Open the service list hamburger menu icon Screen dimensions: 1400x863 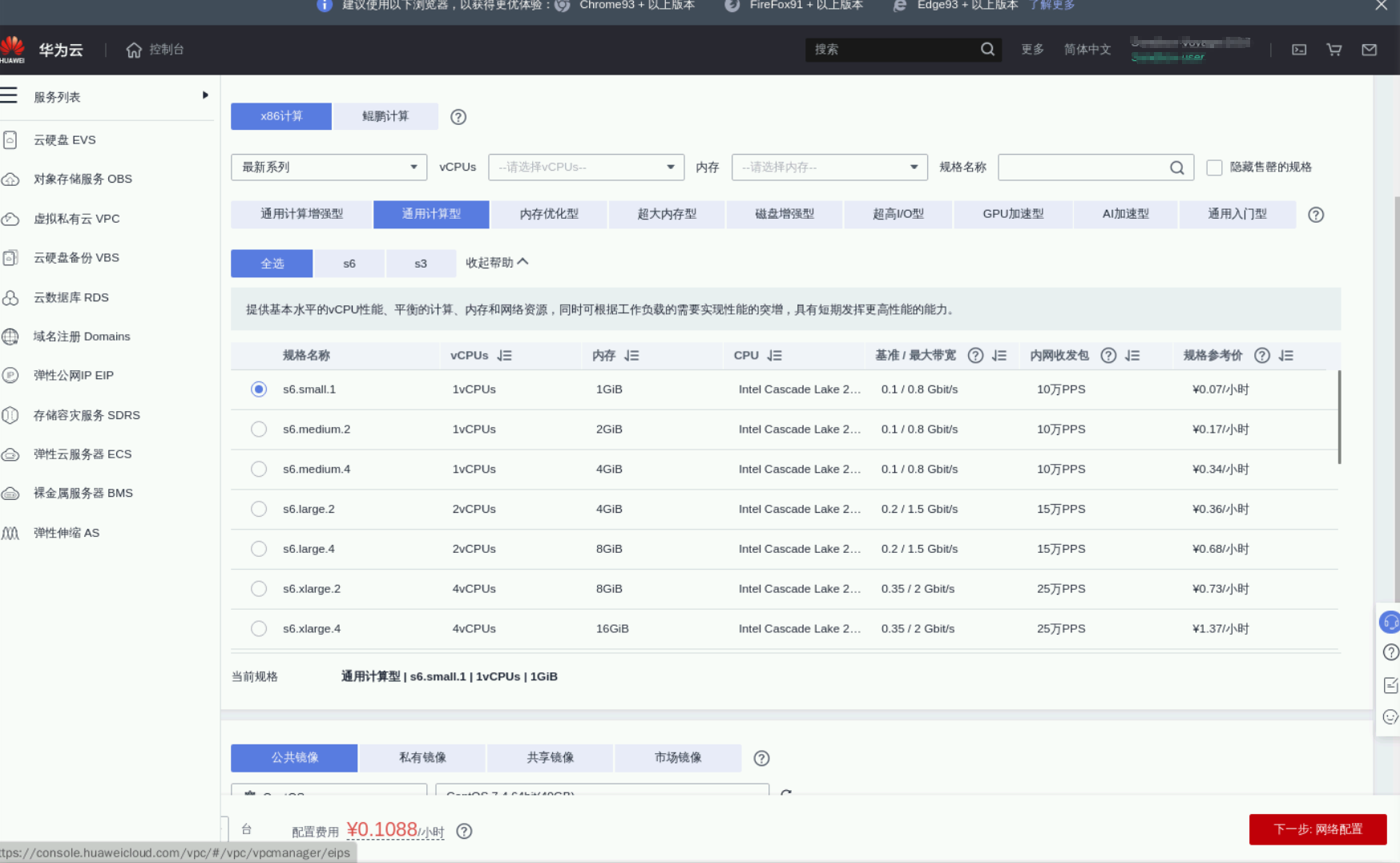tap(9, 96)
